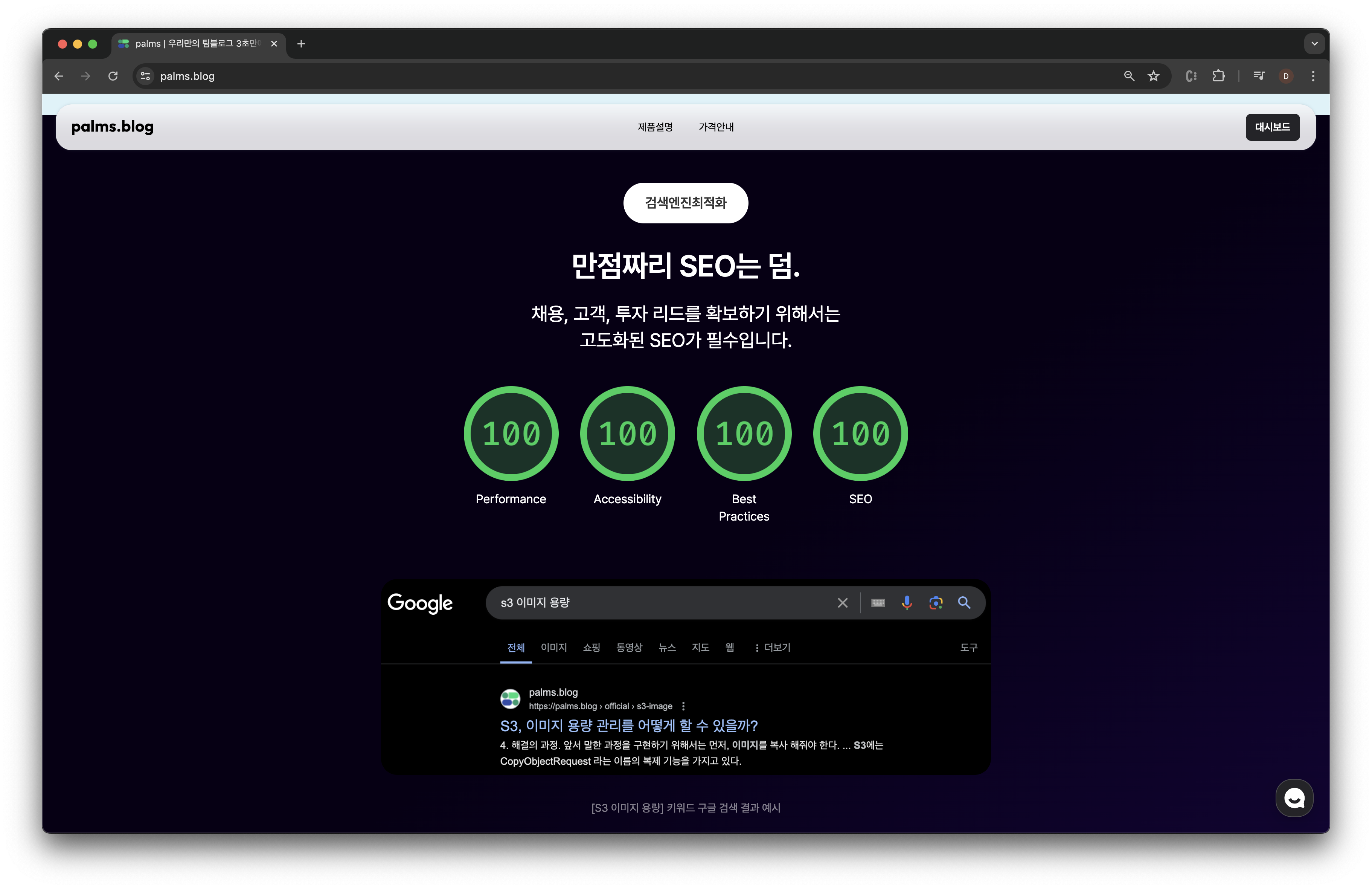Viewport: 1372px width, 889px height.
Task: Open the chat widget bubble
Action: (x=1294, y=799)
